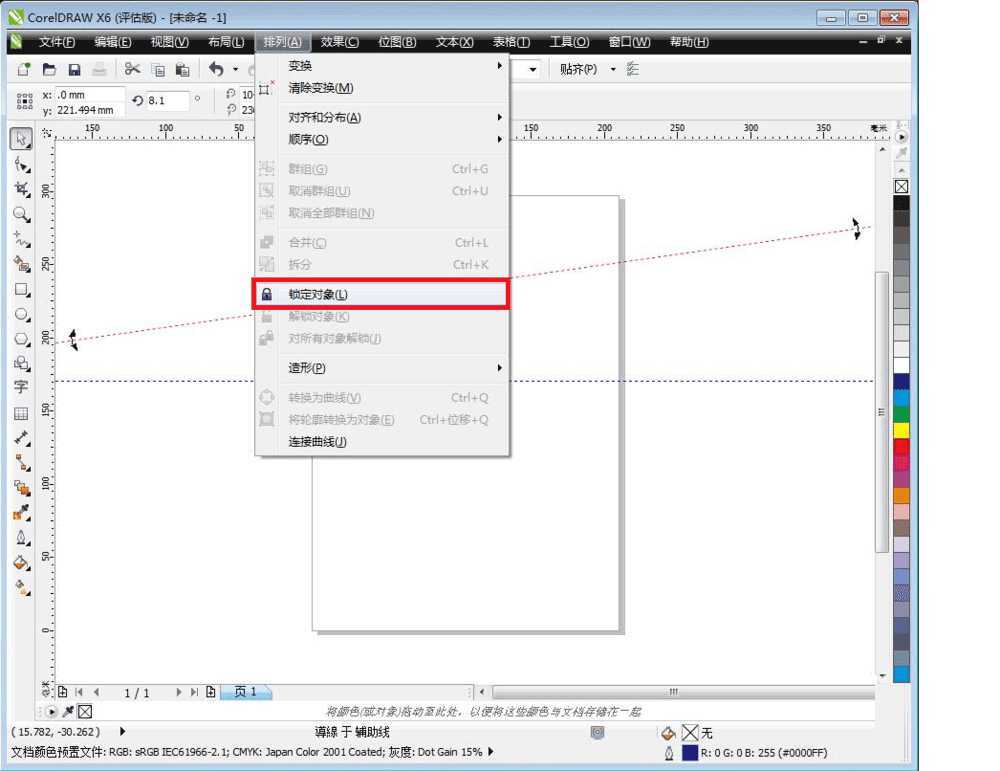Choose the Crop tool

coord(21,189)
